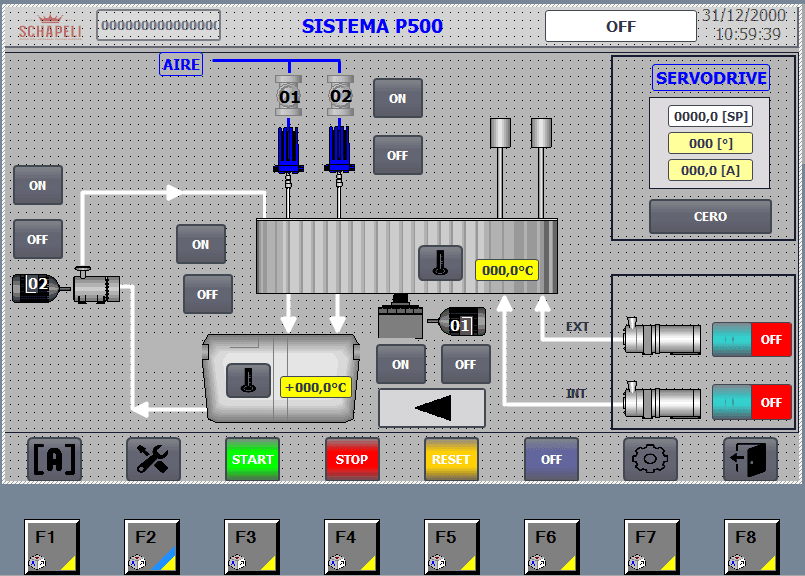Click the yellow RESET button

click(451, 459)
